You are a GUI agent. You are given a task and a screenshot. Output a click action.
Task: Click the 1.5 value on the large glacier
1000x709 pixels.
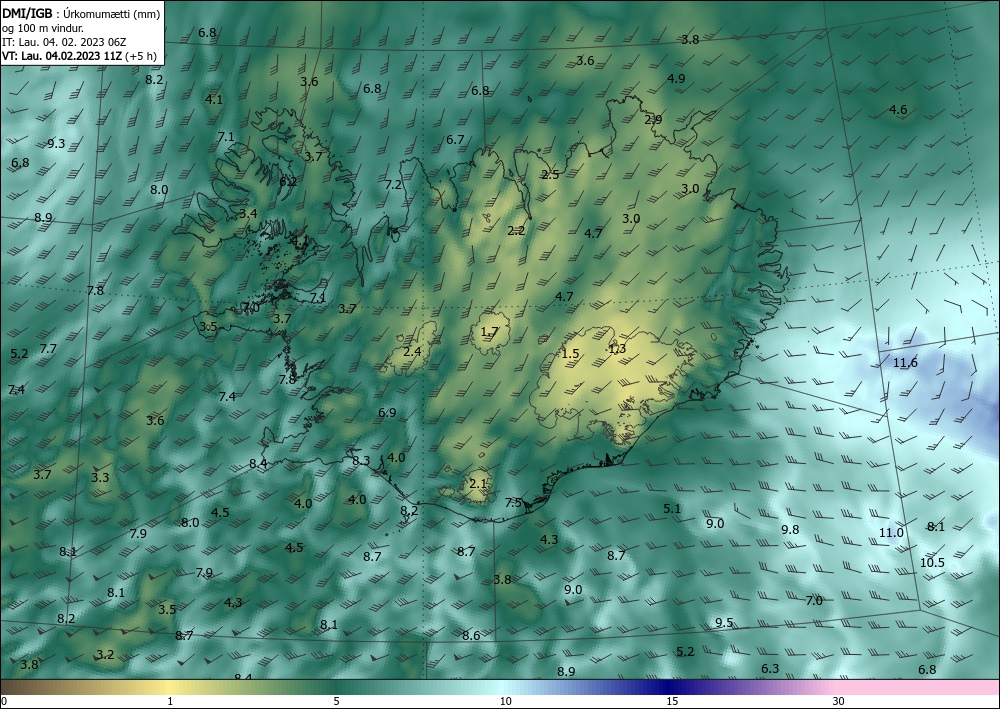(570, 354)
